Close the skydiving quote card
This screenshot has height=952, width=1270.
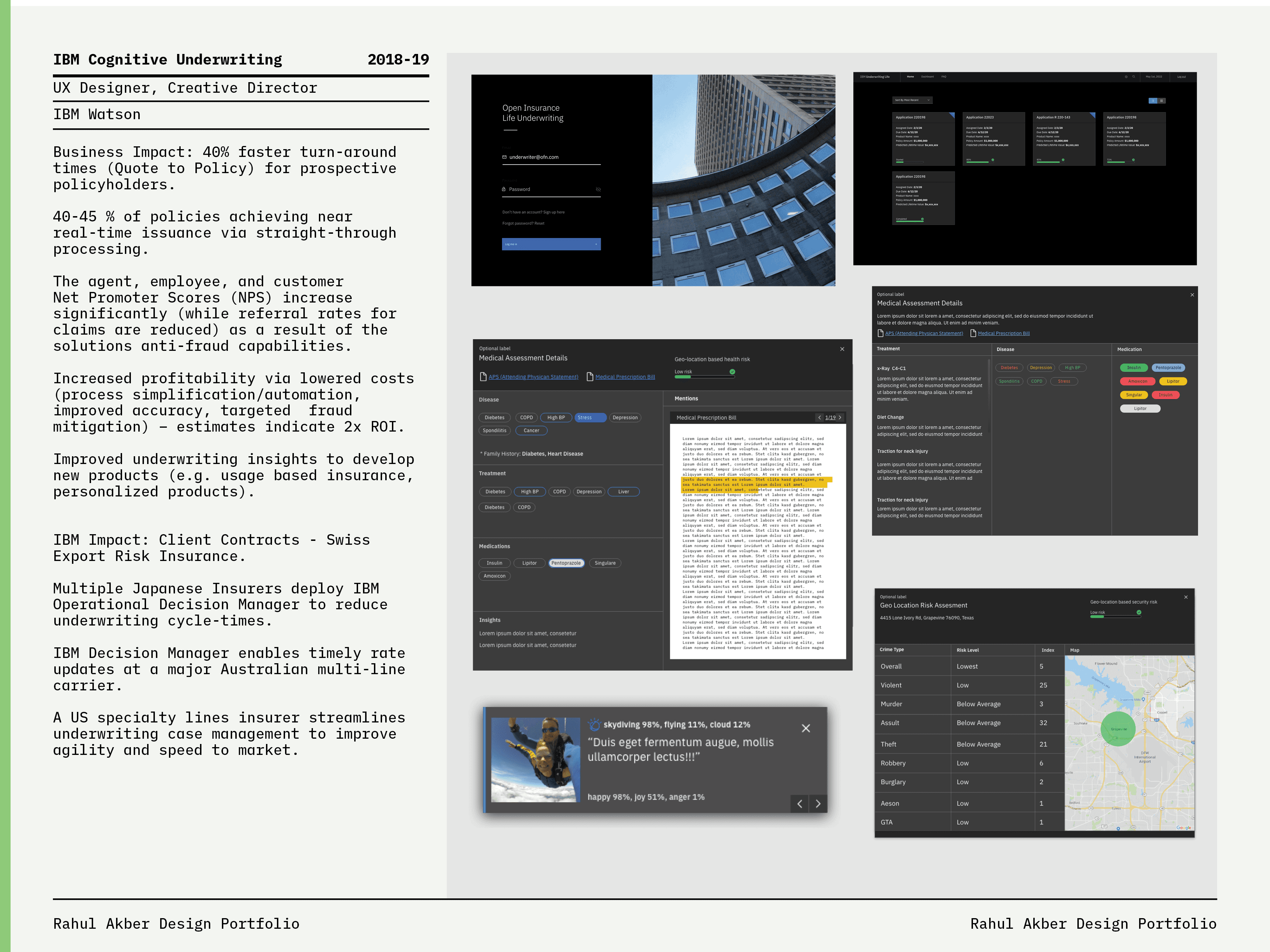pyautogui.click(x=805, y=728)
